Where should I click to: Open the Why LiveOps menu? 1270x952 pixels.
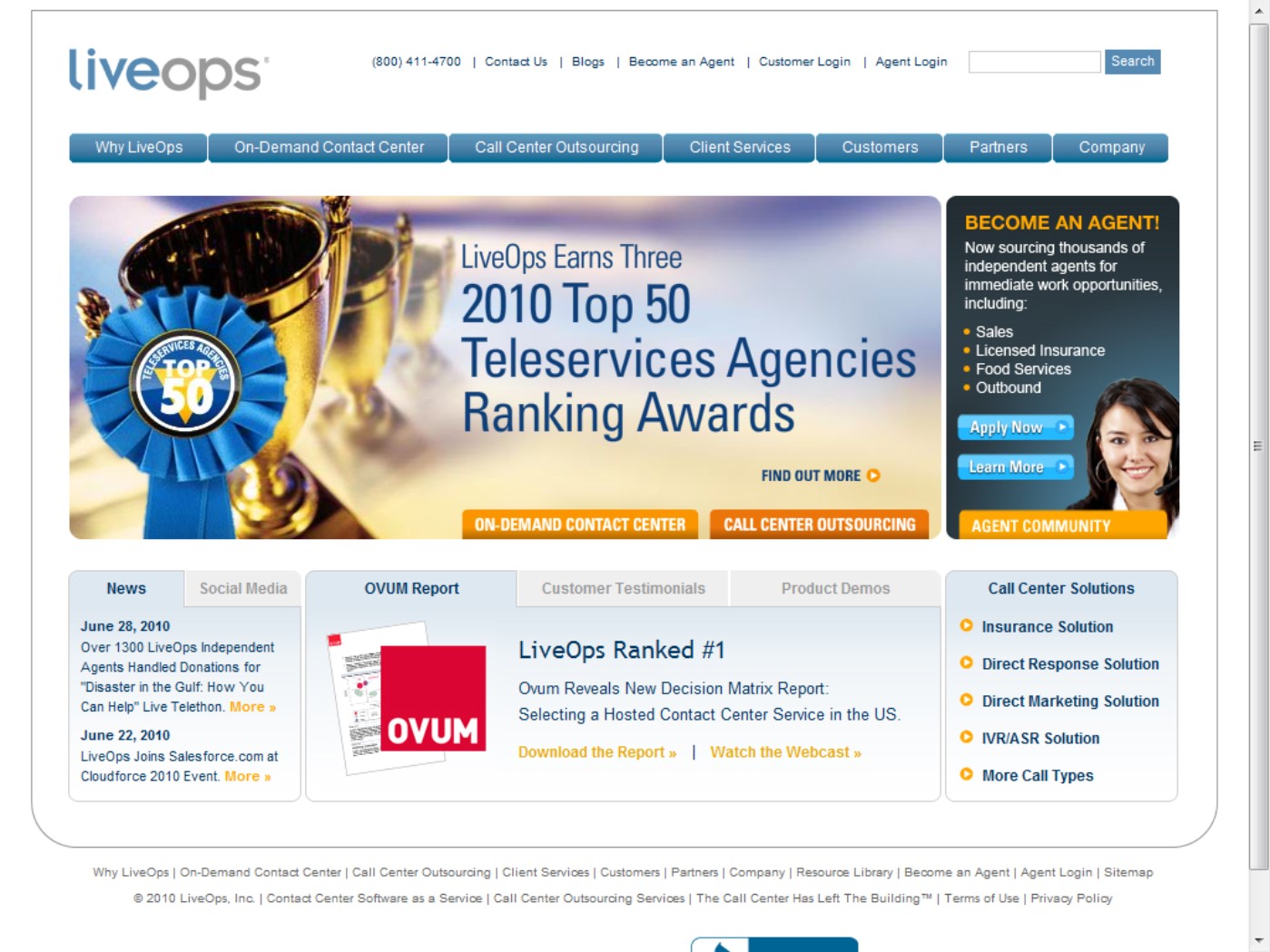pyautogui.click(x=139, y=148)
